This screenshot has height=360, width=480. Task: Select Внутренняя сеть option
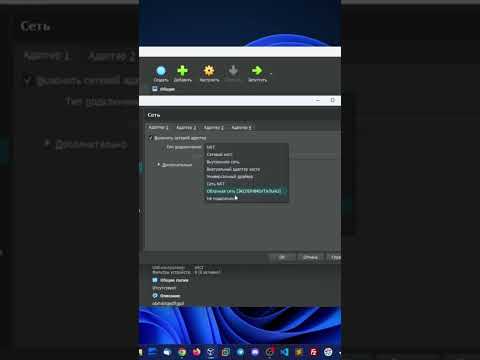pyautogui.click(x=246, y=162)
